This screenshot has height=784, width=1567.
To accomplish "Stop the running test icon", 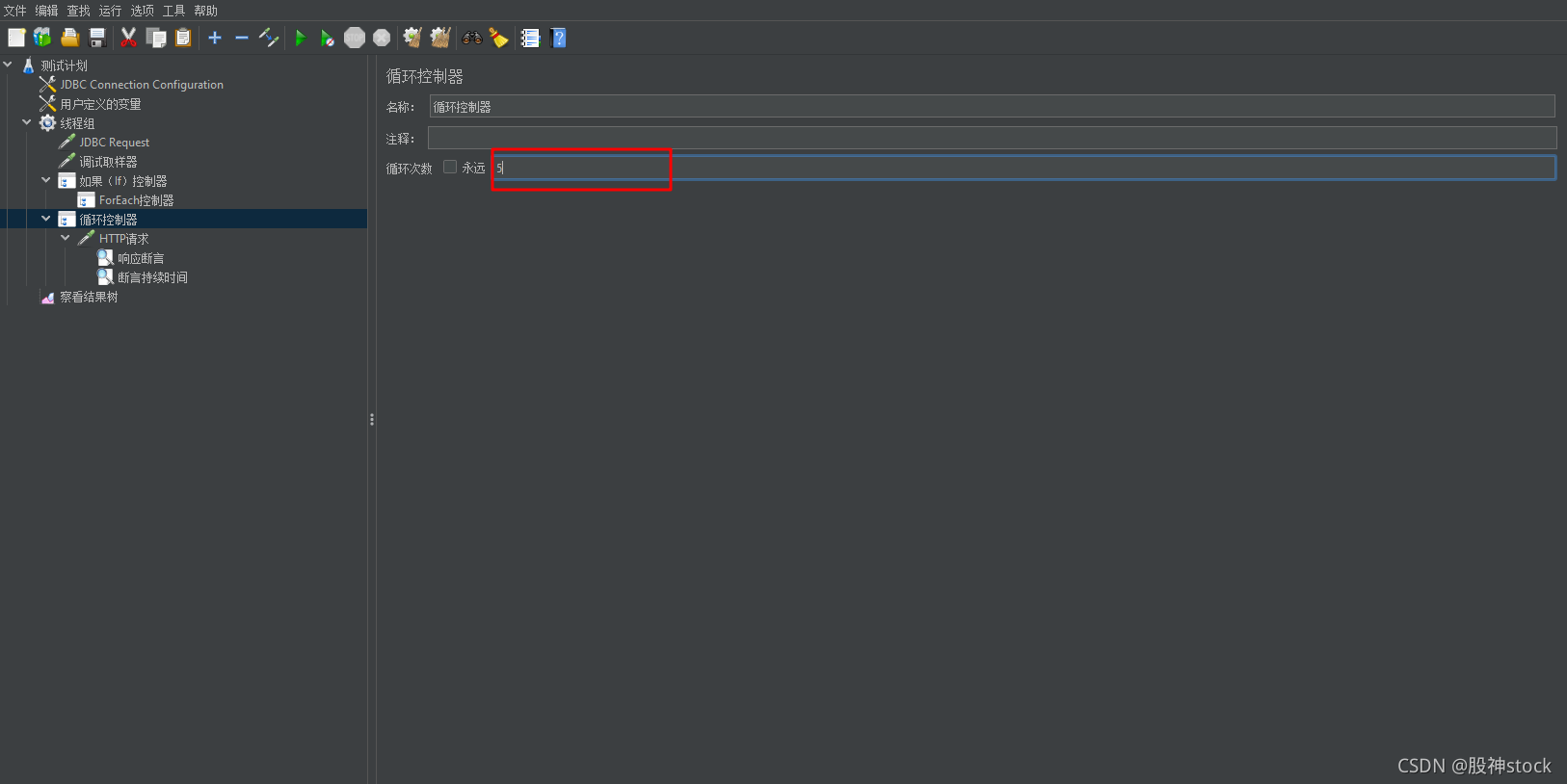I will tap(355, 38).
